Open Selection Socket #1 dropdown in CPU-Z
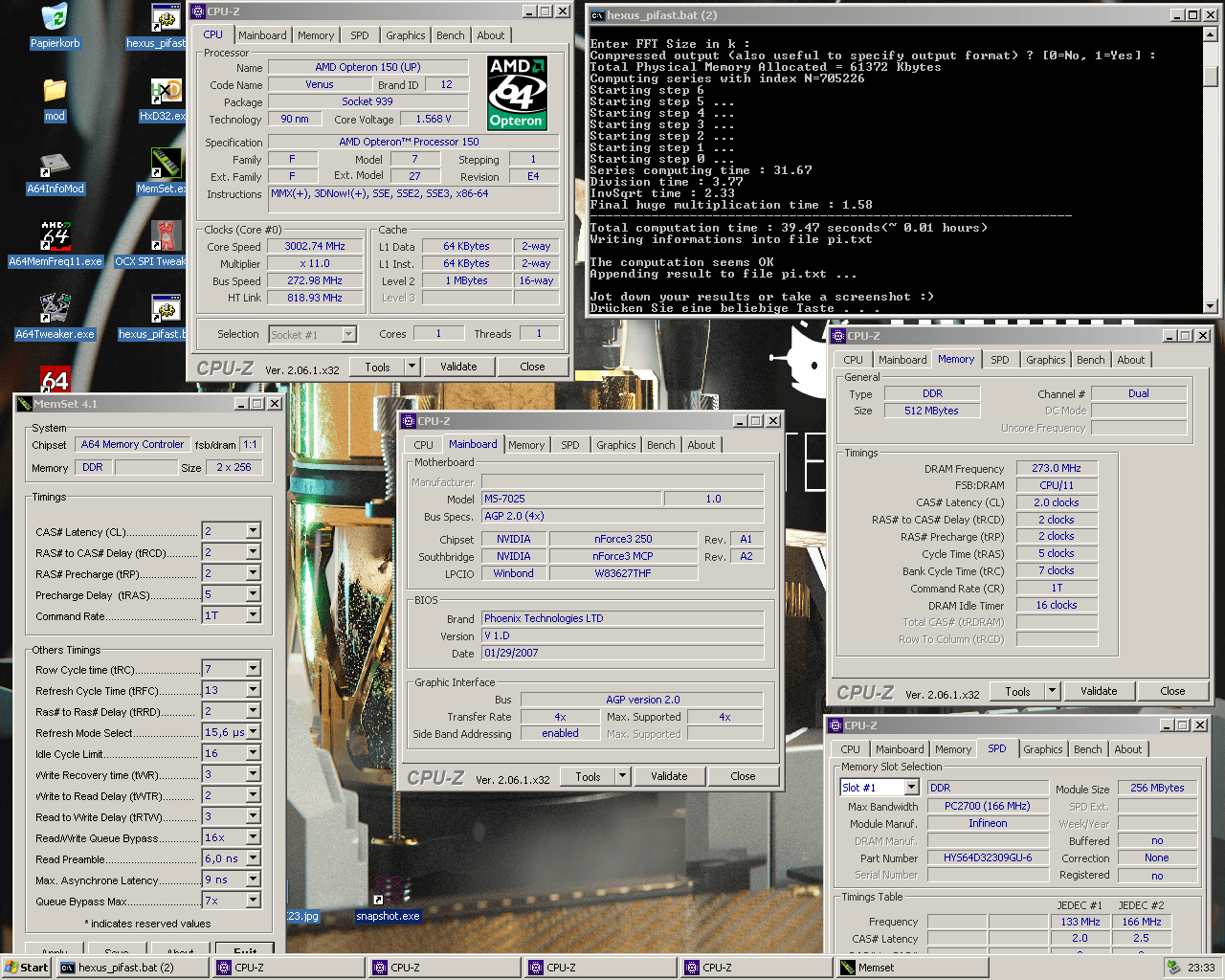The height and width of the screenshot is (980, 1225). coord(348,334)
